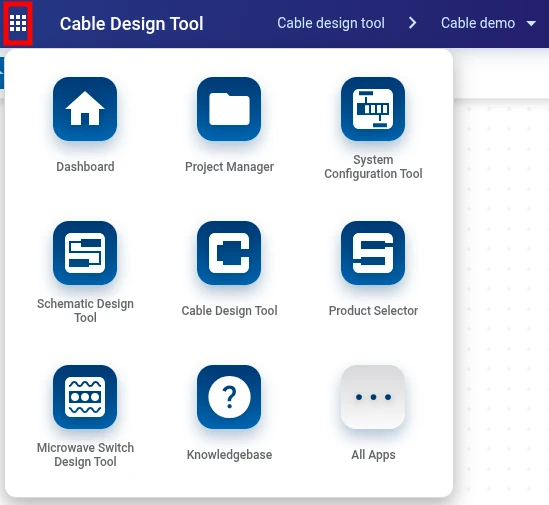Open Knowledgebase question mark icon
Image resolution: width=549 pixels, height=505 pixels.
pyautogui.click(x=229, y=397)
